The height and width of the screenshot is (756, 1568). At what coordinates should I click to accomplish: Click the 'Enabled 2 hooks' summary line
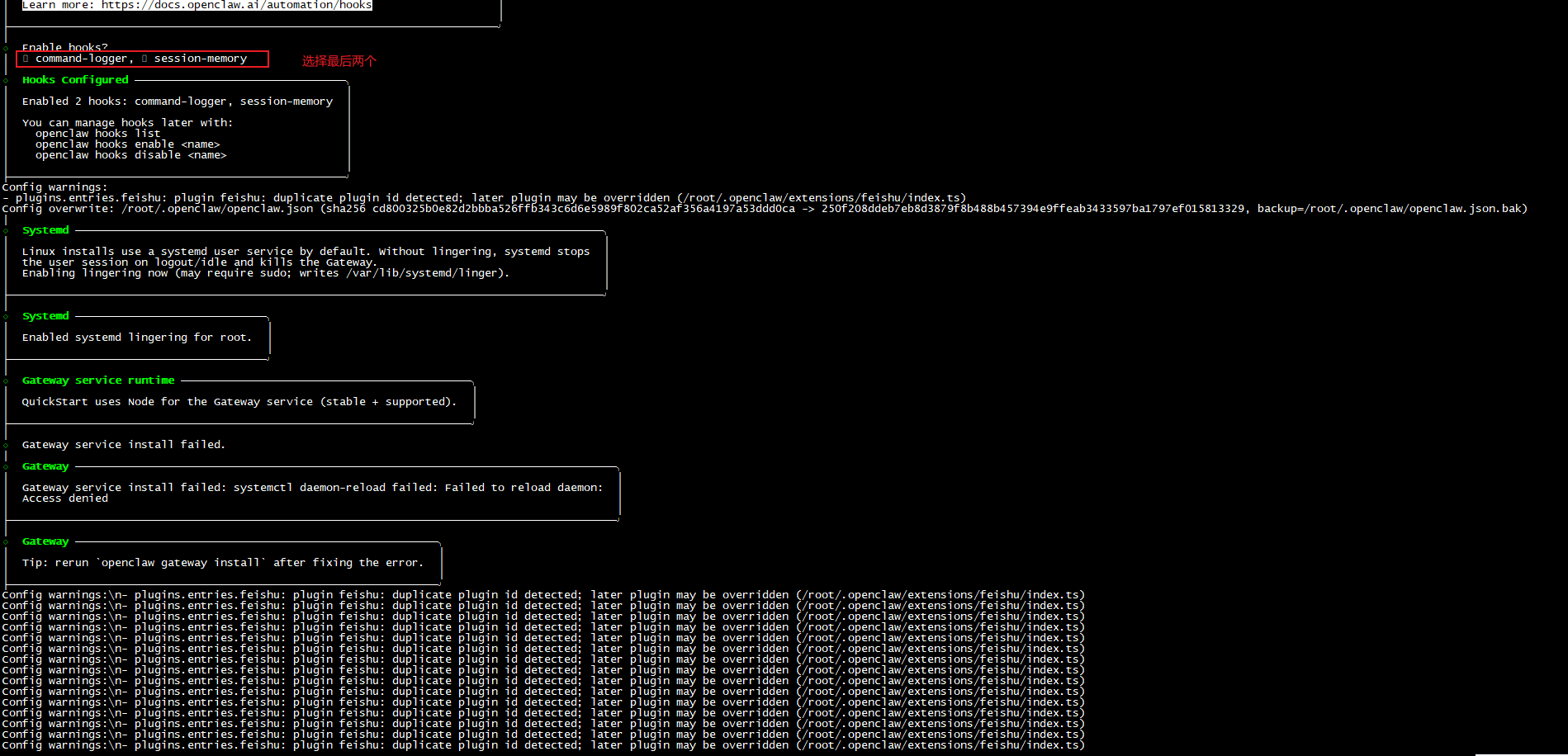point(177,102)
